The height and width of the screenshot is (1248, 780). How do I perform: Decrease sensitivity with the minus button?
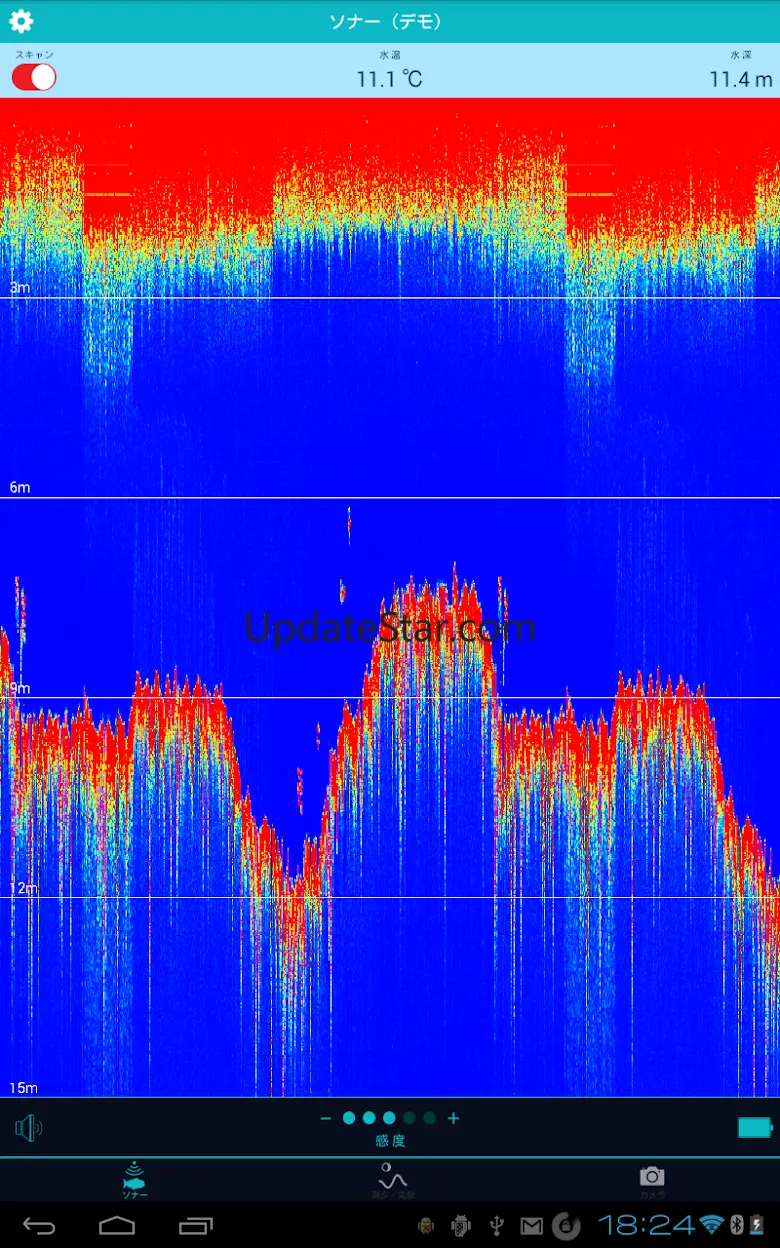[x=325, y=1118]
